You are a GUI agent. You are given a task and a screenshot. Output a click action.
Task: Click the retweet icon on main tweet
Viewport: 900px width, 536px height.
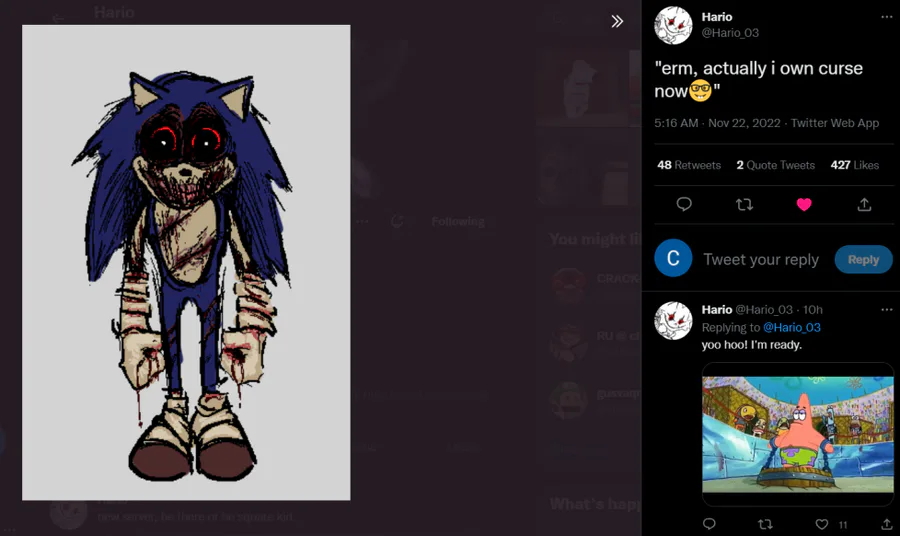coord(744,204)
